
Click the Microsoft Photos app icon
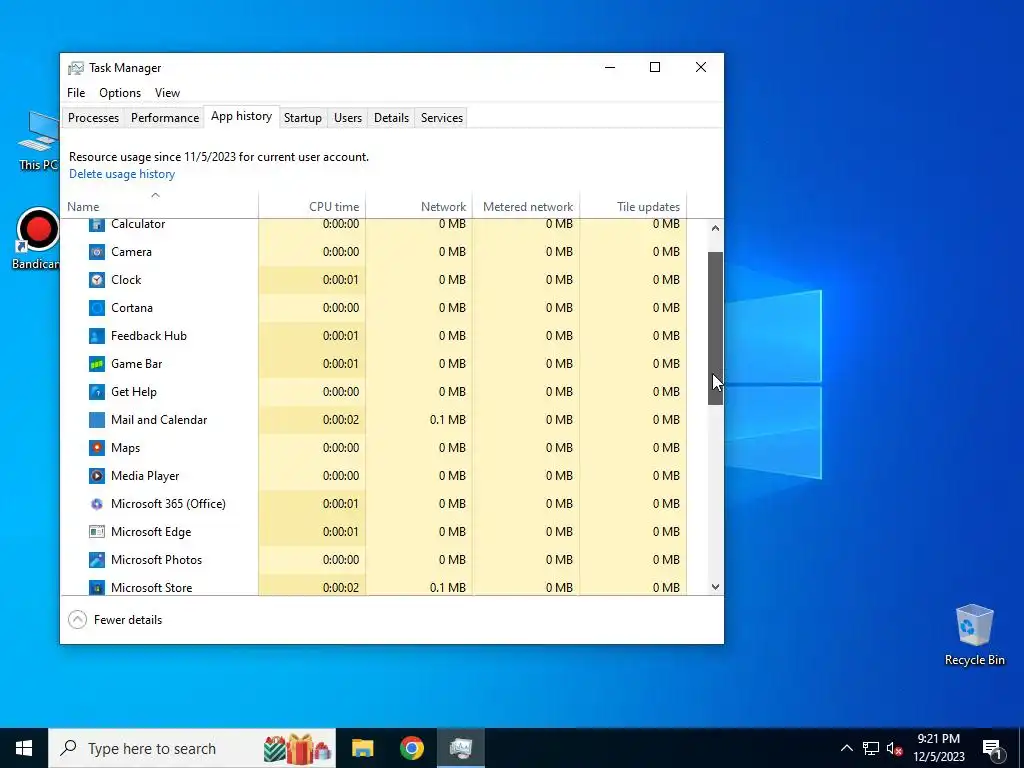pos(97,560)
